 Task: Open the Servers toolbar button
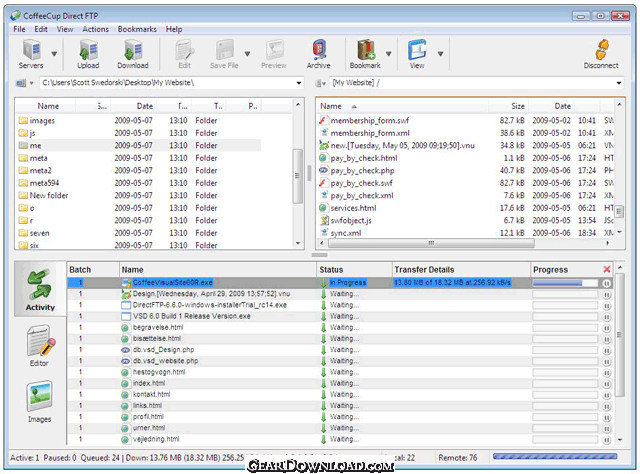[31, 53]
